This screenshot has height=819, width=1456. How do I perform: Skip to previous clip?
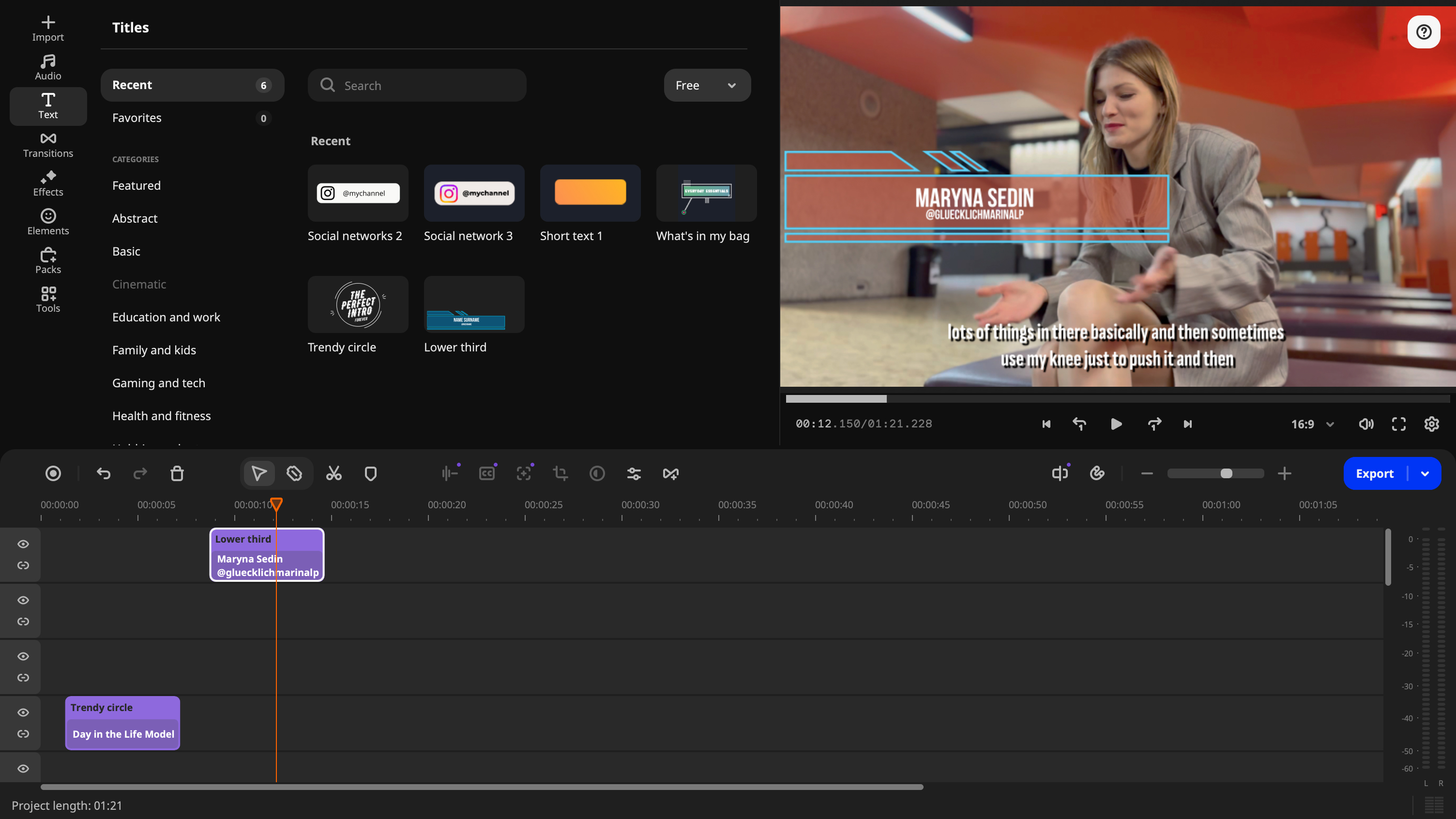pos(1046,424)
